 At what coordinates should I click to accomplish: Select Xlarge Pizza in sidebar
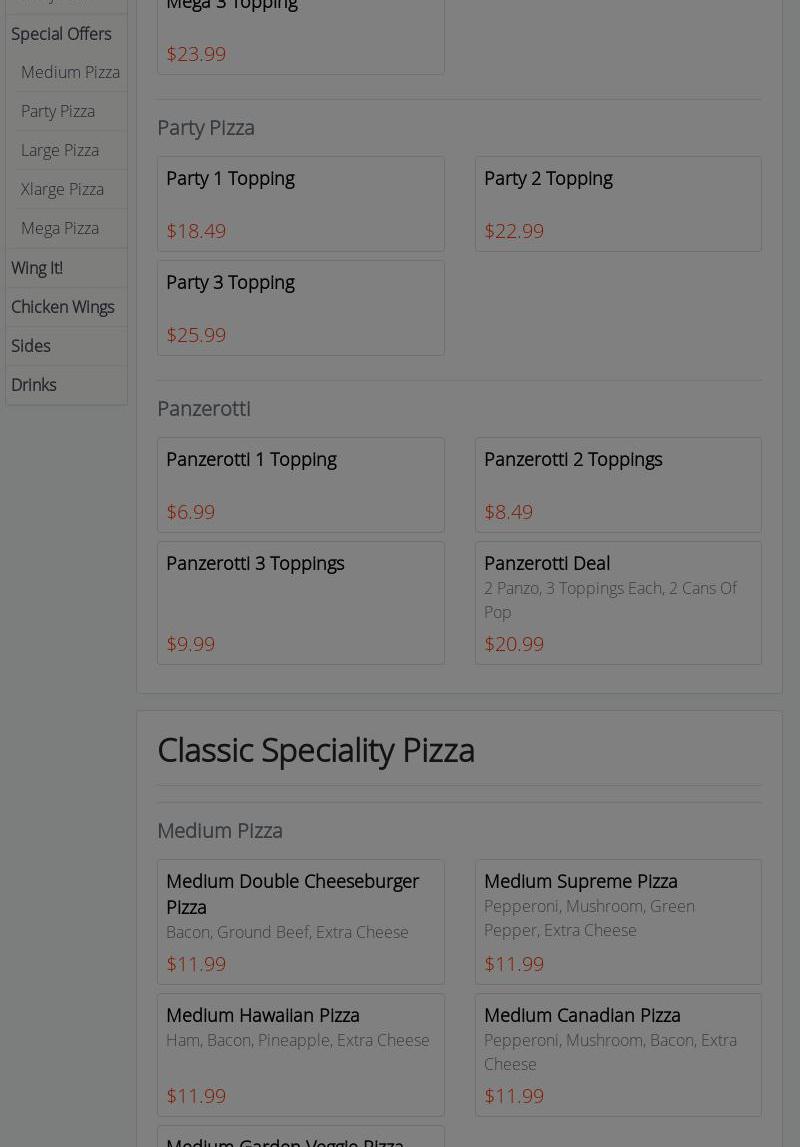[62, 189]
